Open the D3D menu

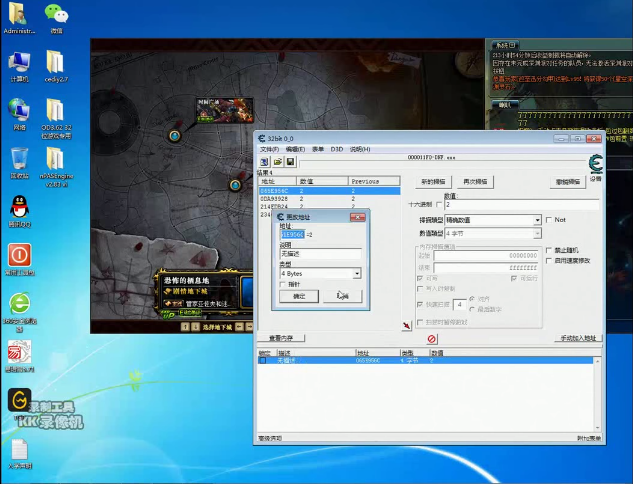click(x=337, y=149)
